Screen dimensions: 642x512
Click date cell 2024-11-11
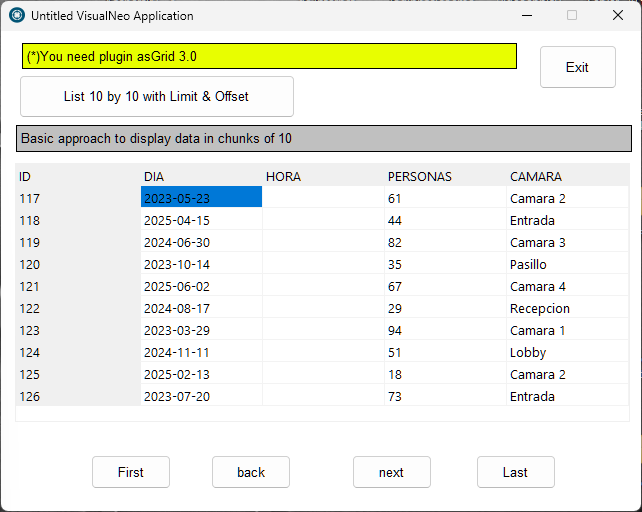201,352
